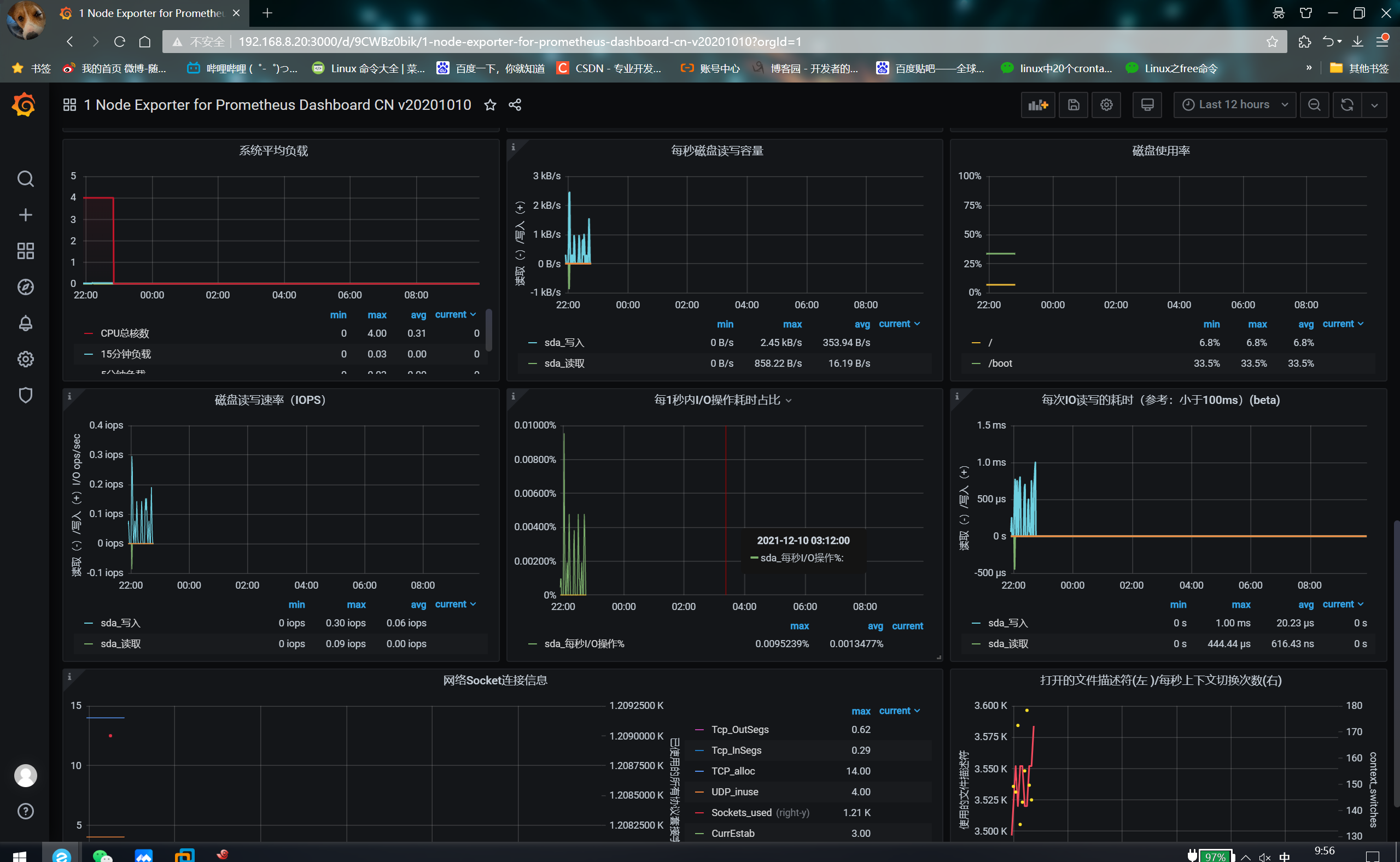The height and width of the screenshot is (862, 1400).
Task: Open a new browser tab
Action: pos(267,13)
